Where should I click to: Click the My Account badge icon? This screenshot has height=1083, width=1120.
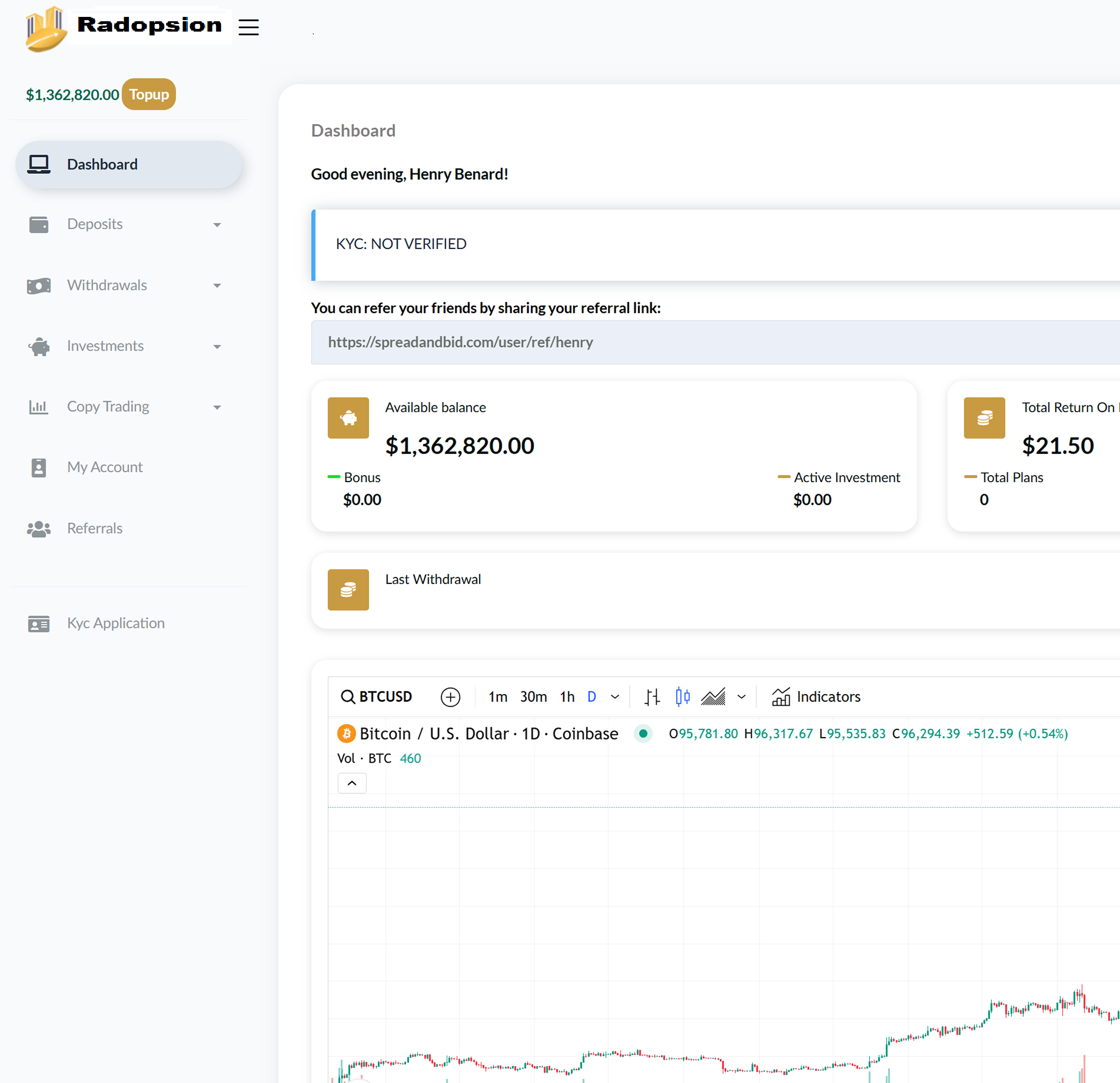point(39,467)
